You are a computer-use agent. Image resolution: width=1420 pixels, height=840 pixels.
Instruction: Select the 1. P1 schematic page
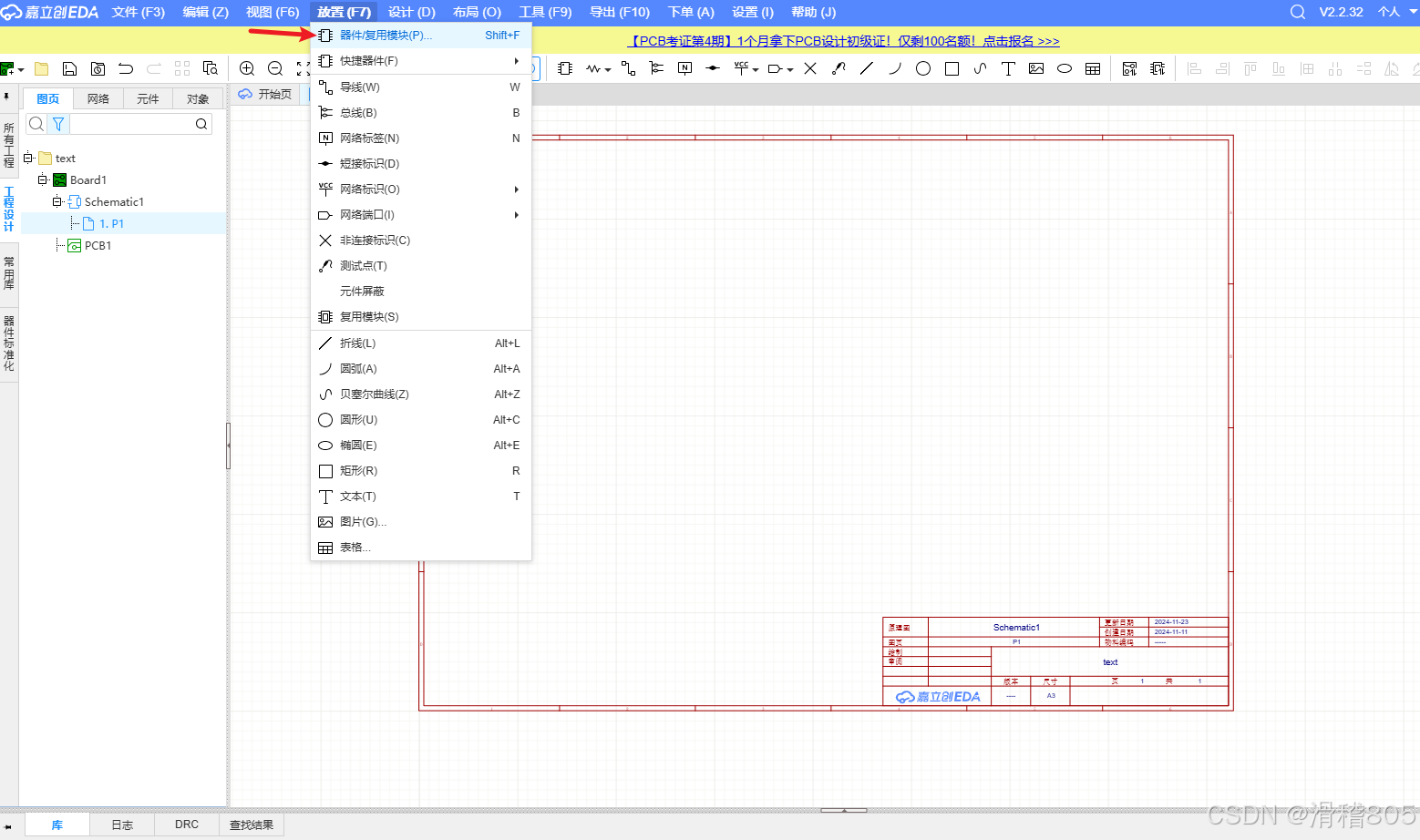click(111, 223)
